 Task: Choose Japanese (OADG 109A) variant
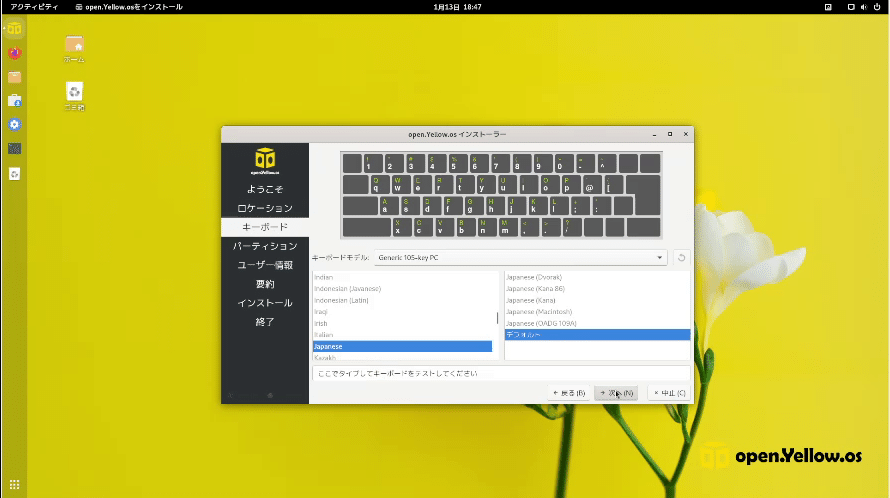click(597, 323)
